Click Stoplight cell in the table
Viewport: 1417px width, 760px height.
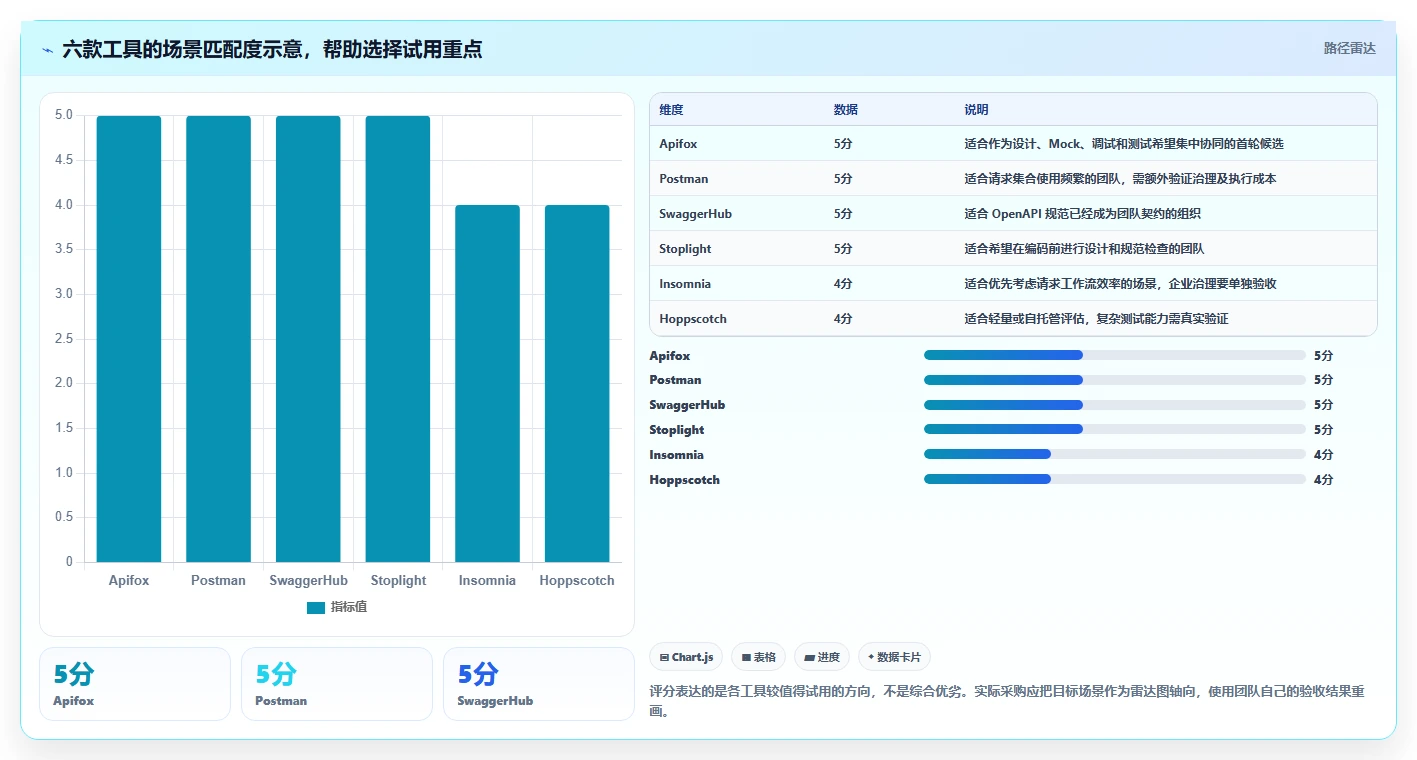(x=685, y=249)
